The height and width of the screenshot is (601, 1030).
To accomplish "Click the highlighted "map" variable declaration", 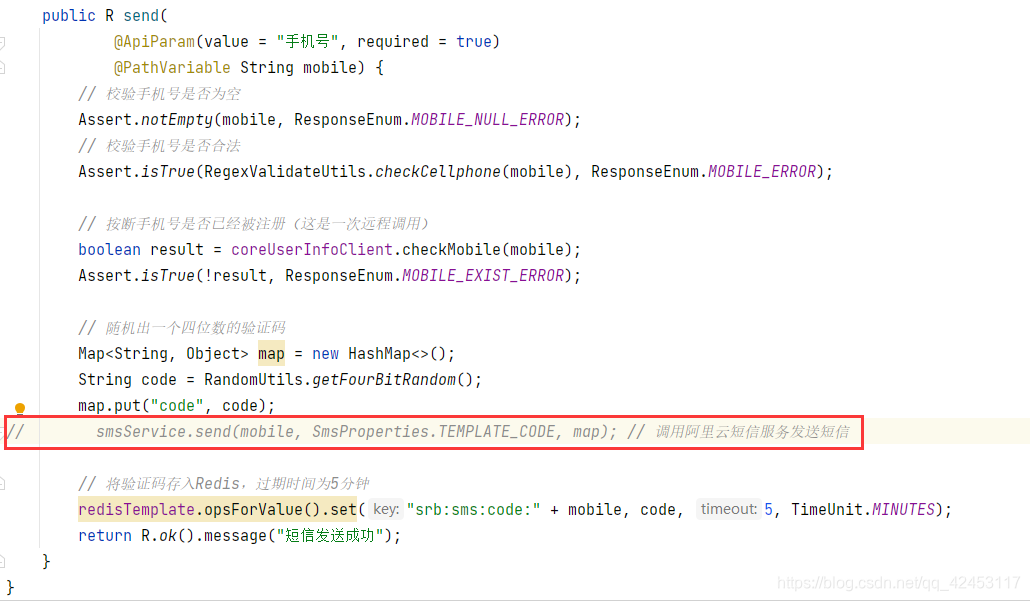I will click(271, 354).
